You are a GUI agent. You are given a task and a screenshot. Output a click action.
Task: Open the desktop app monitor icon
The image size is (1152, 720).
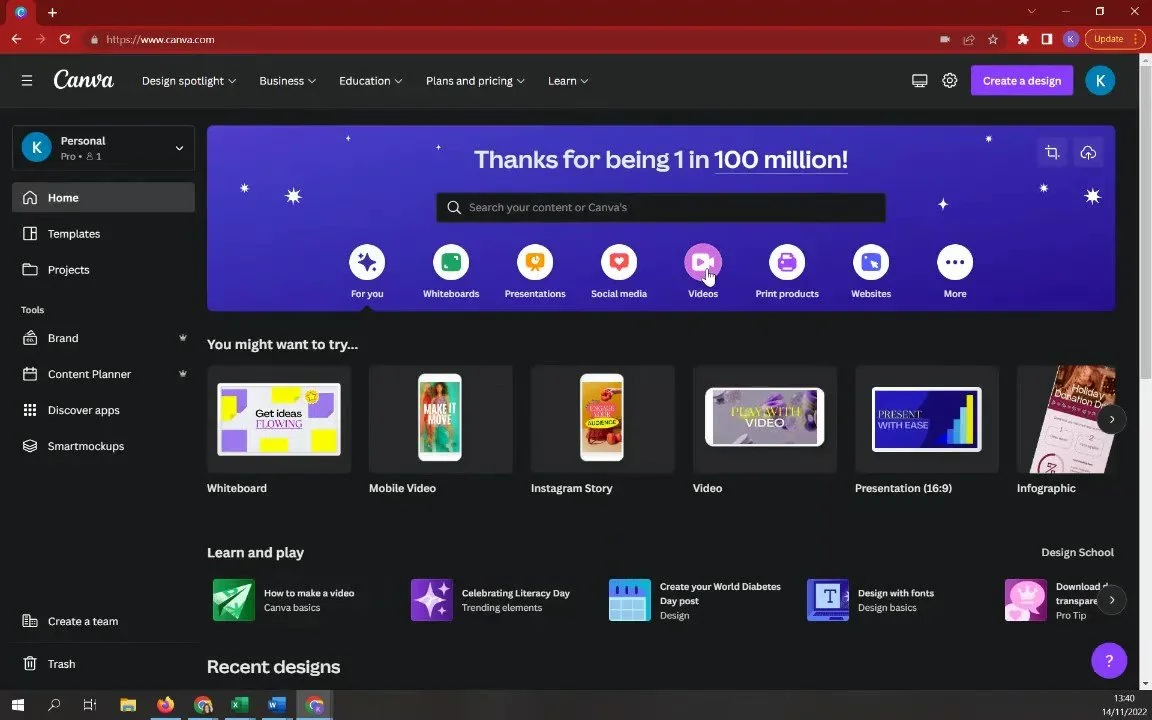(919, 81)
